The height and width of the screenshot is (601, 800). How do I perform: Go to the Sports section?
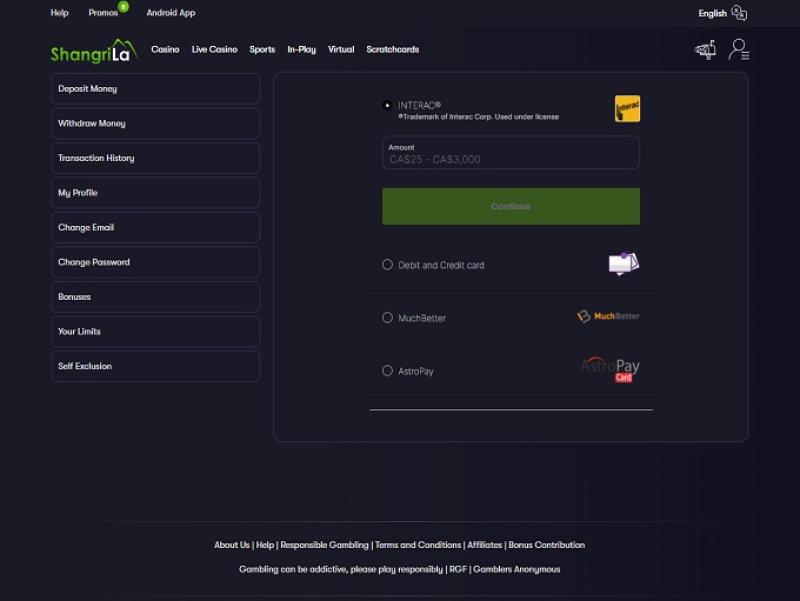pos(262,49)
